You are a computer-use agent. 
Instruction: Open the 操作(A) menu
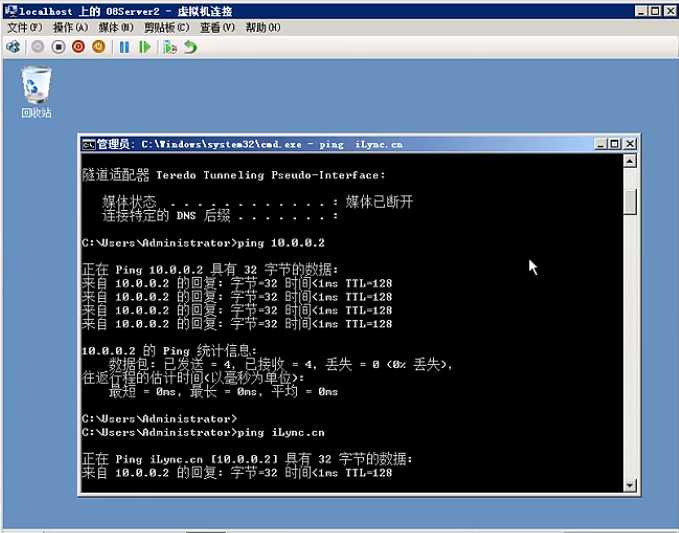70,28
